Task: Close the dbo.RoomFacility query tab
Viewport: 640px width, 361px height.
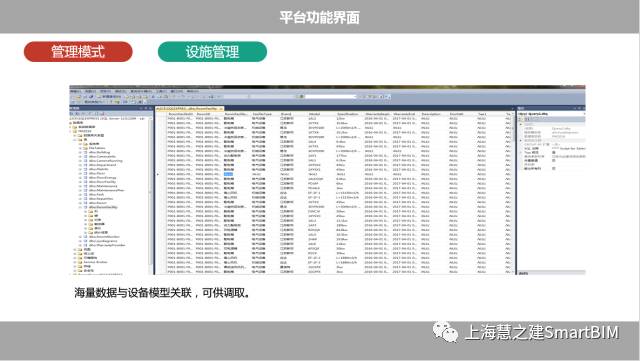Action: click(221, 109)
